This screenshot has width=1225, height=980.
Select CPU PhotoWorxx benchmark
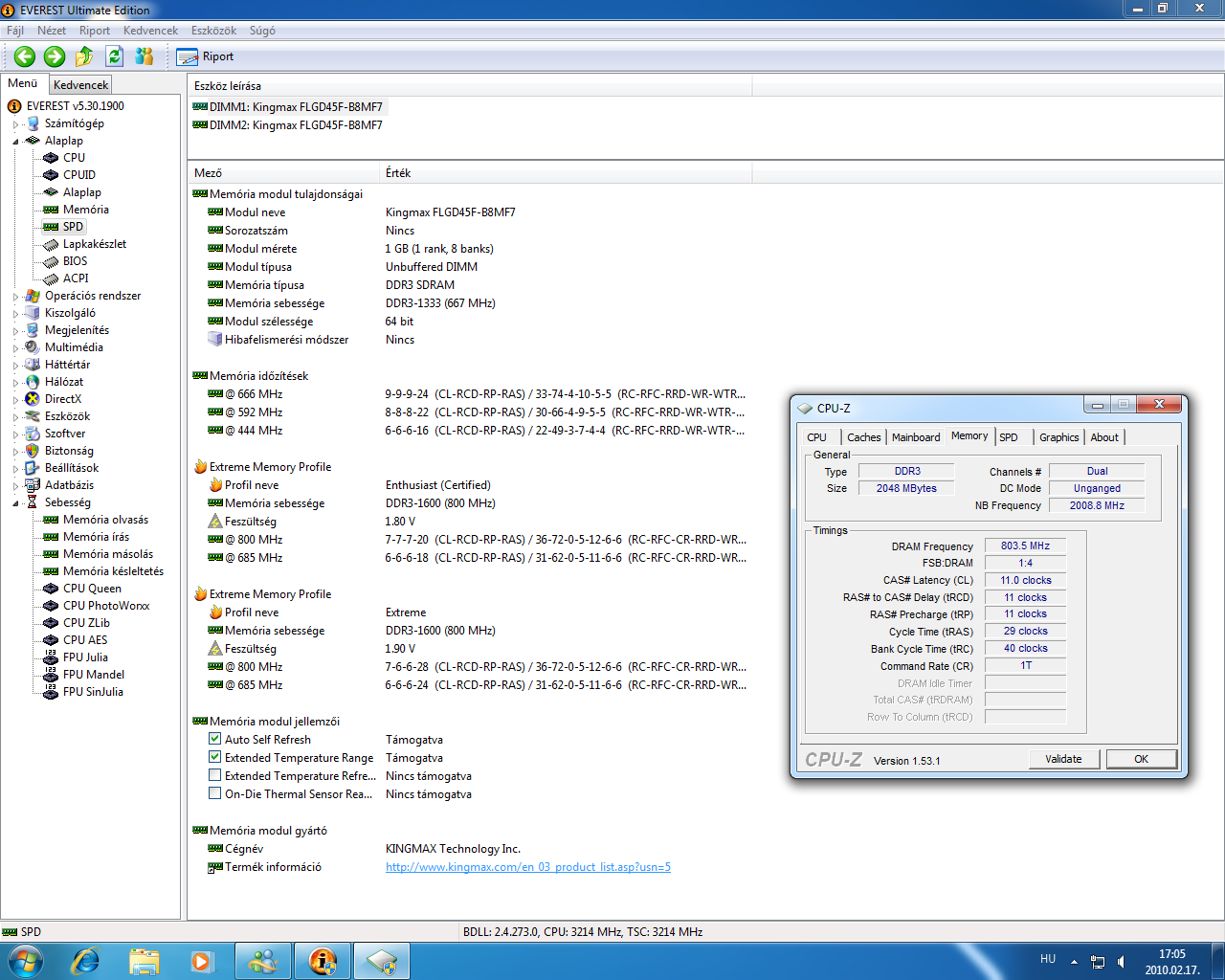click(106, 606)
